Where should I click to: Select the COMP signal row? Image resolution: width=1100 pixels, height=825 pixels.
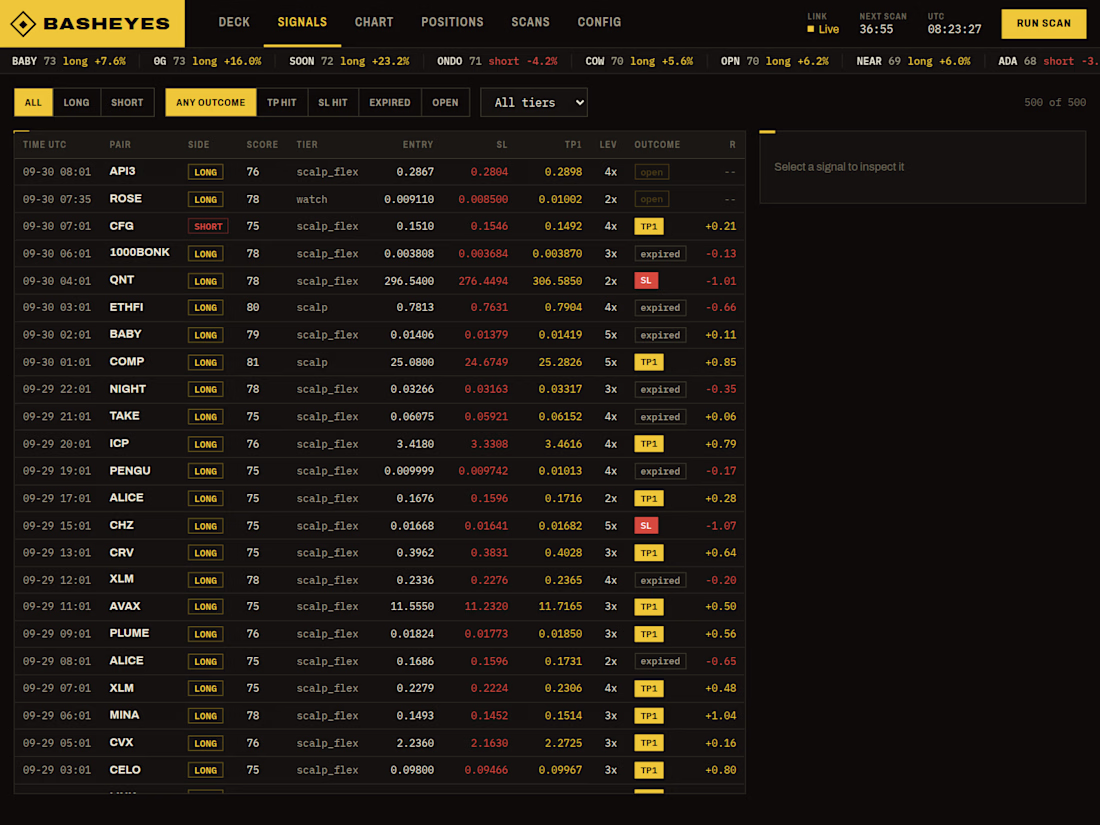[380, 363]
